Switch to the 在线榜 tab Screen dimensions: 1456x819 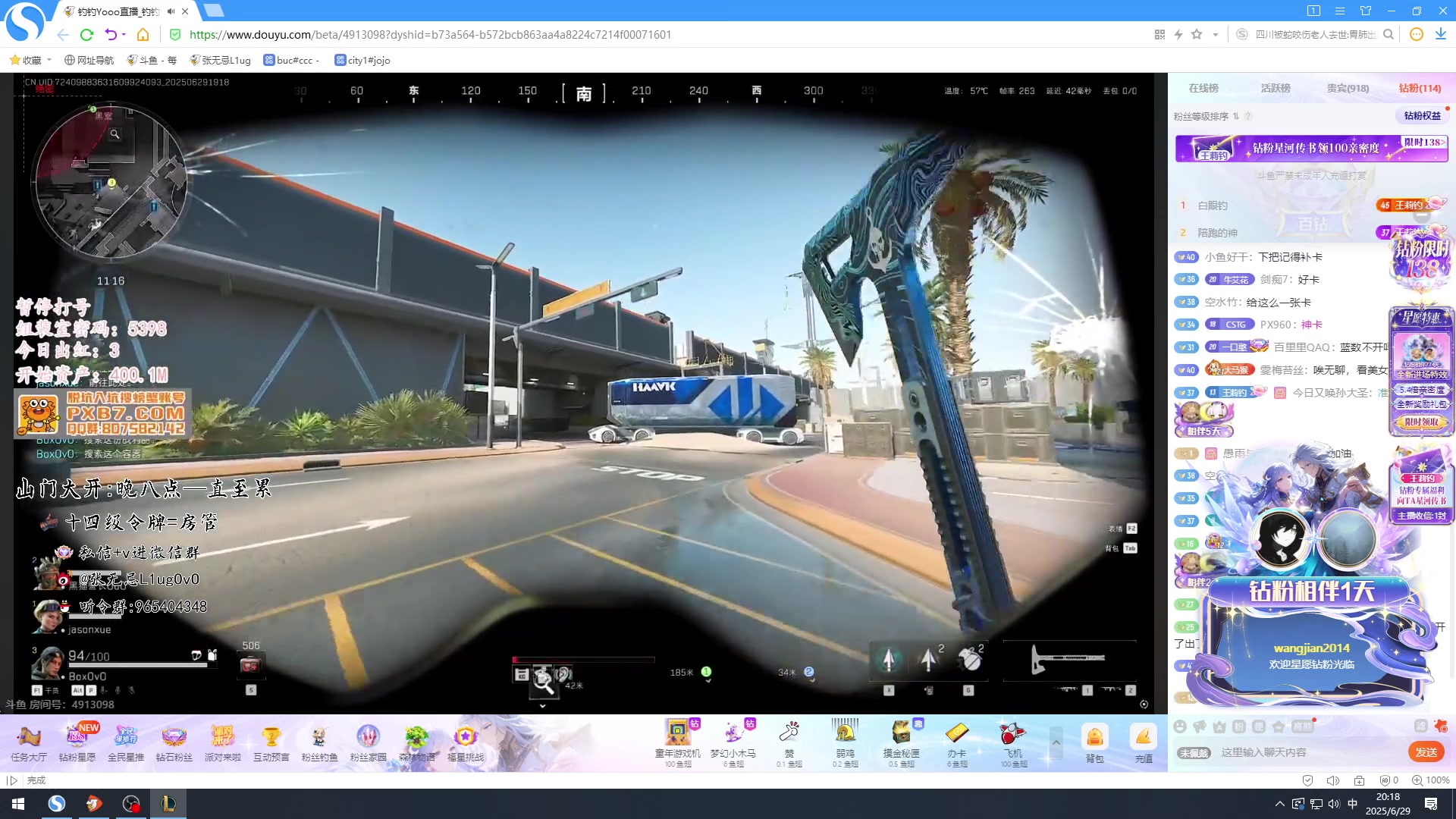[1203, 88]
